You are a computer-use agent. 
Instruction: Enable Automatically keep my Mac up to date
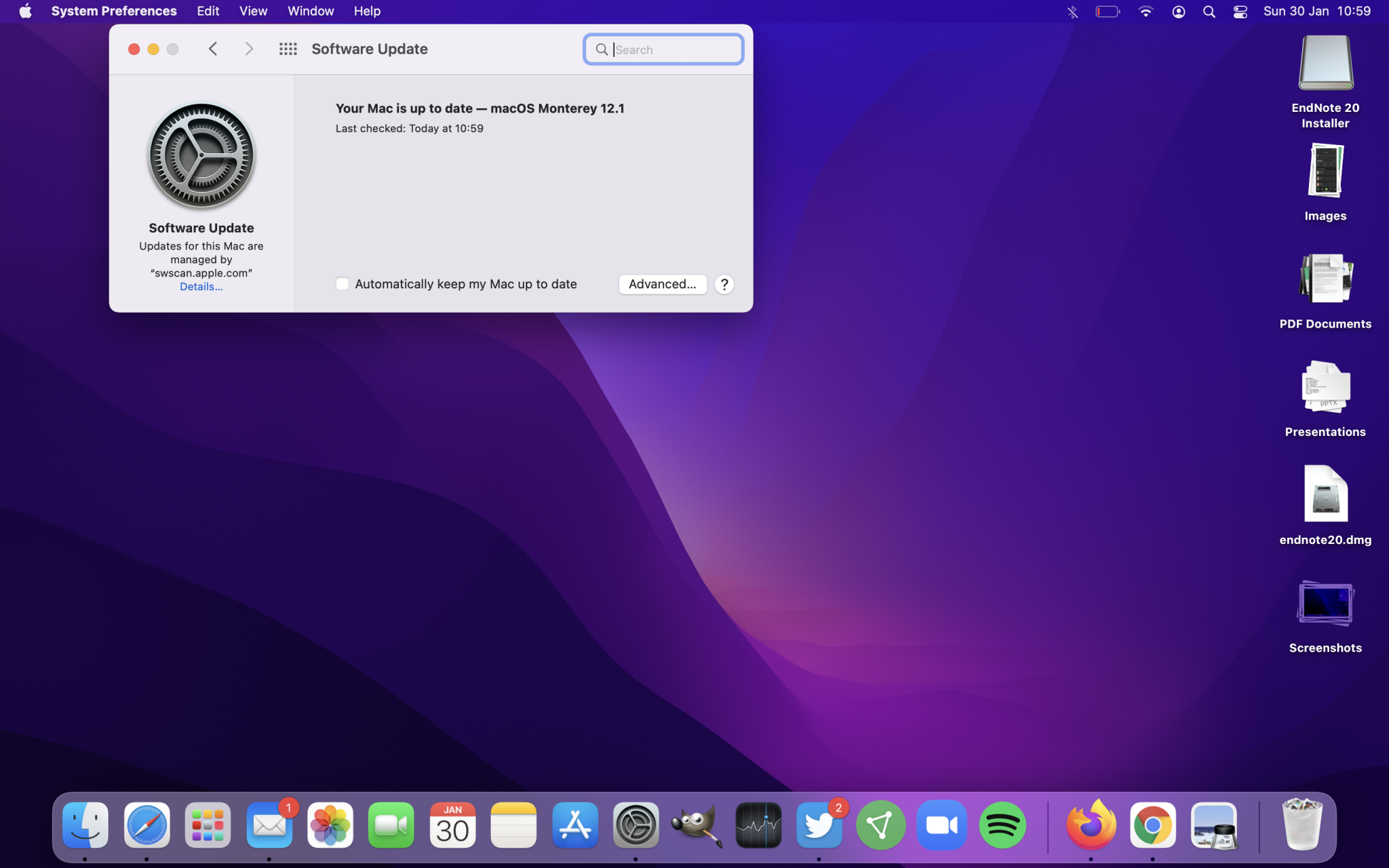coord(343,283)
